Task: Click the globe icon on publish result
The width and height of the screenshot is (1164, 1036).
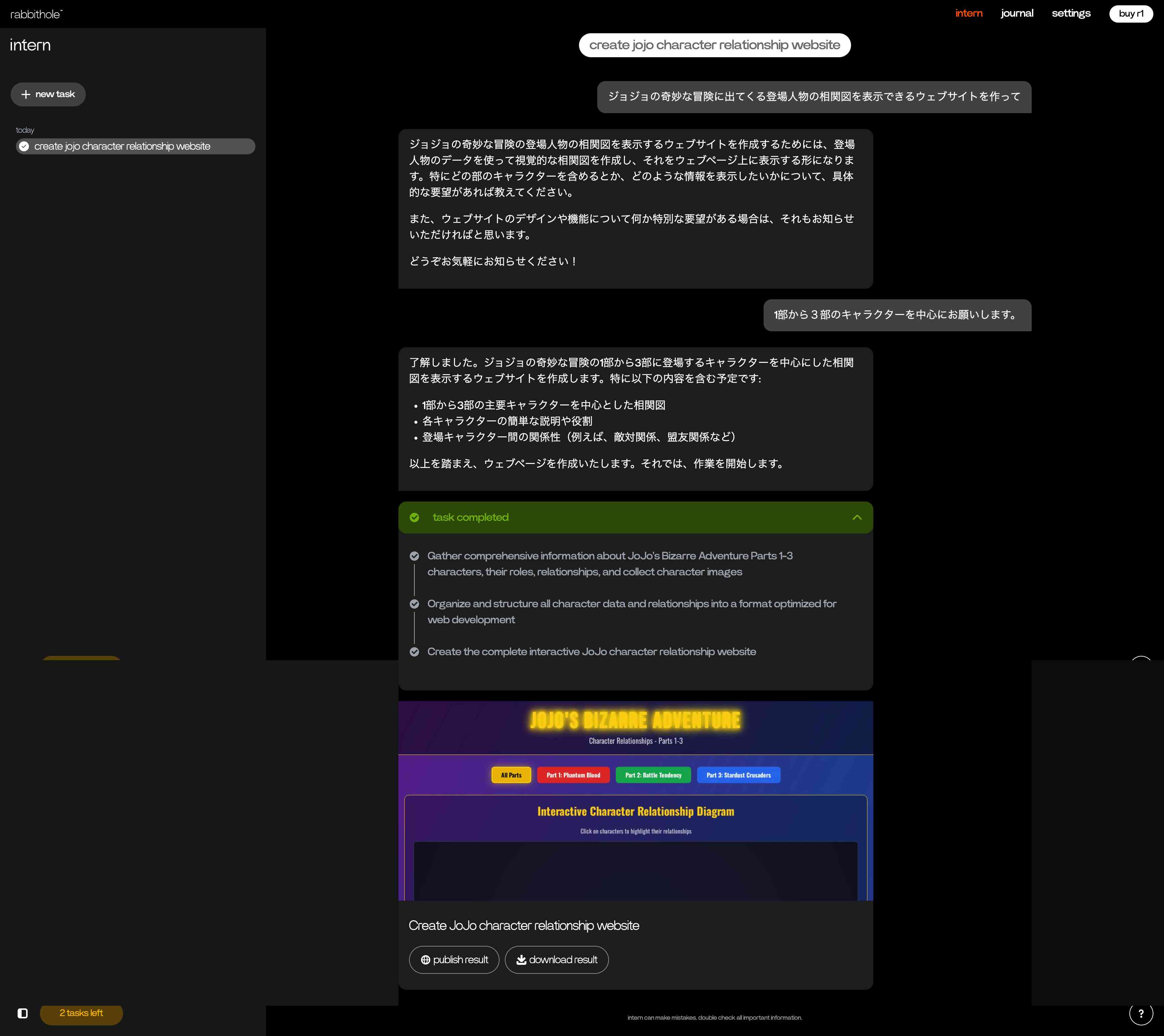Action: [425, 960]
